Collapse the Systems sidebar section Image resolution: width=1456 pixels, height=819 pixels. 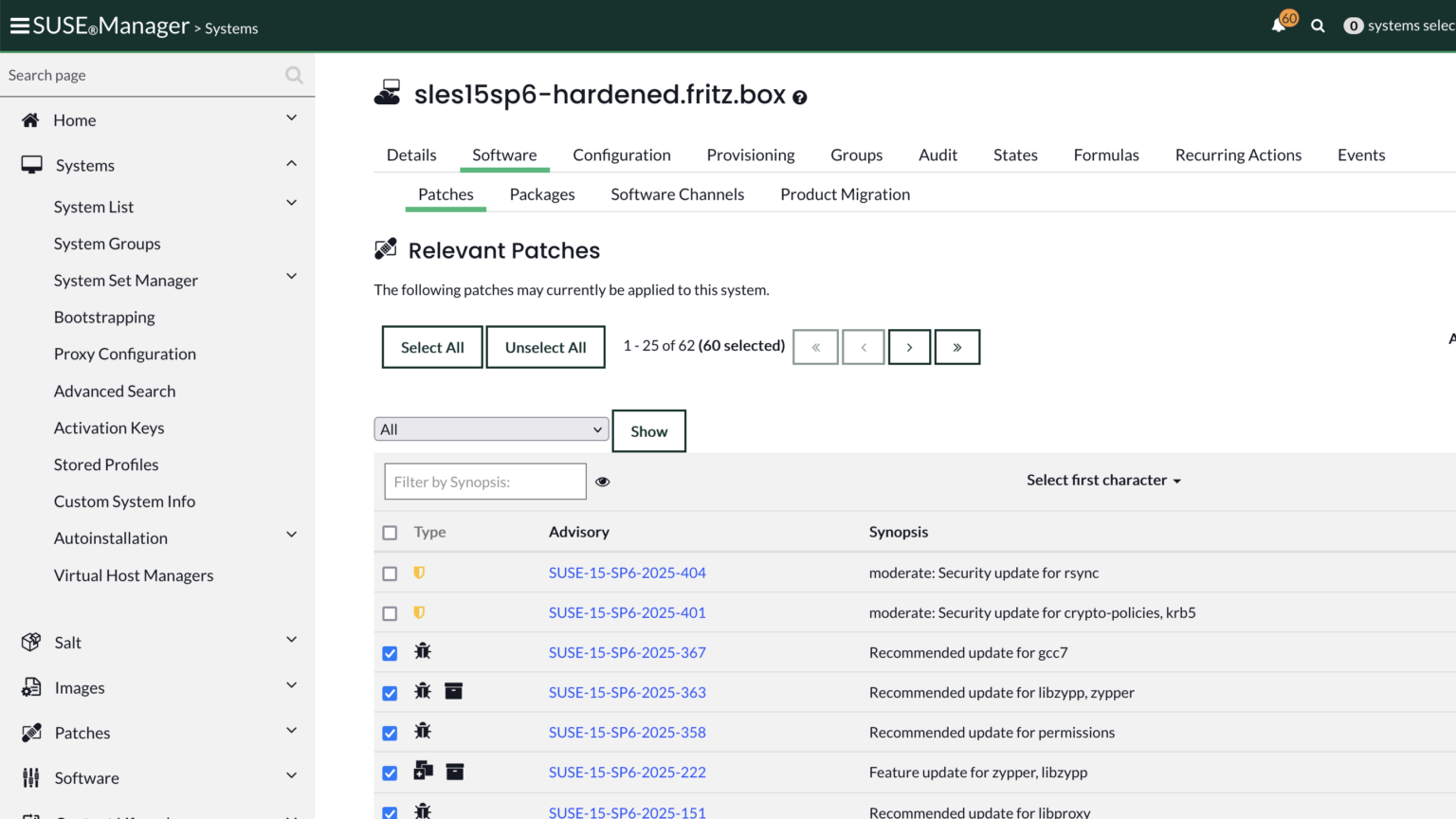point(291,164)
